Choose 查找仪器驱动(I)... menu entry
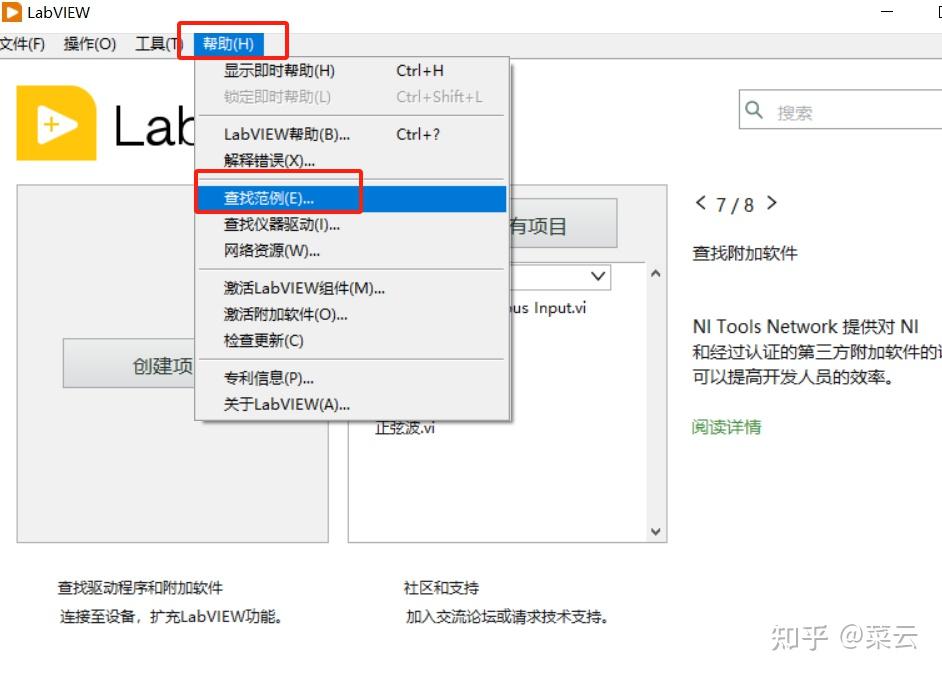Image resolution: width=942 pixels, height=675 pixels. tap(352, 225)
